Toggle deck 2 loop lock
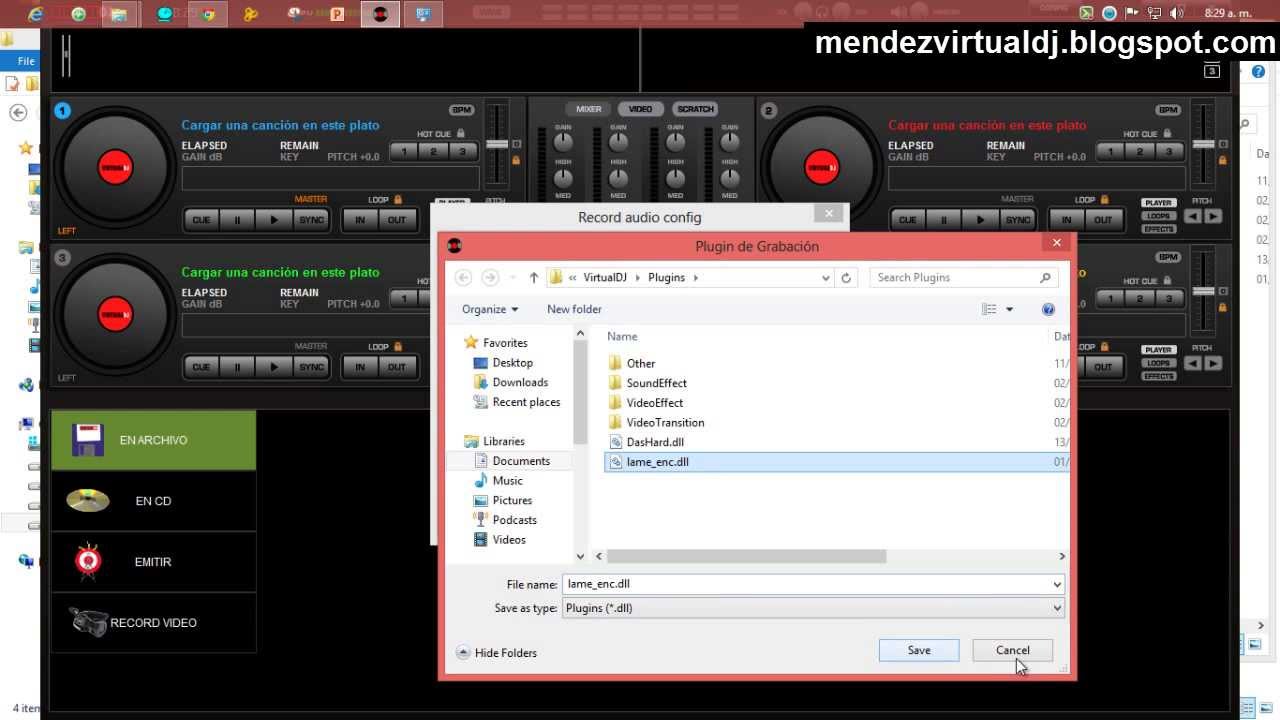The image size is (1280, 720). pos(1104,200)
